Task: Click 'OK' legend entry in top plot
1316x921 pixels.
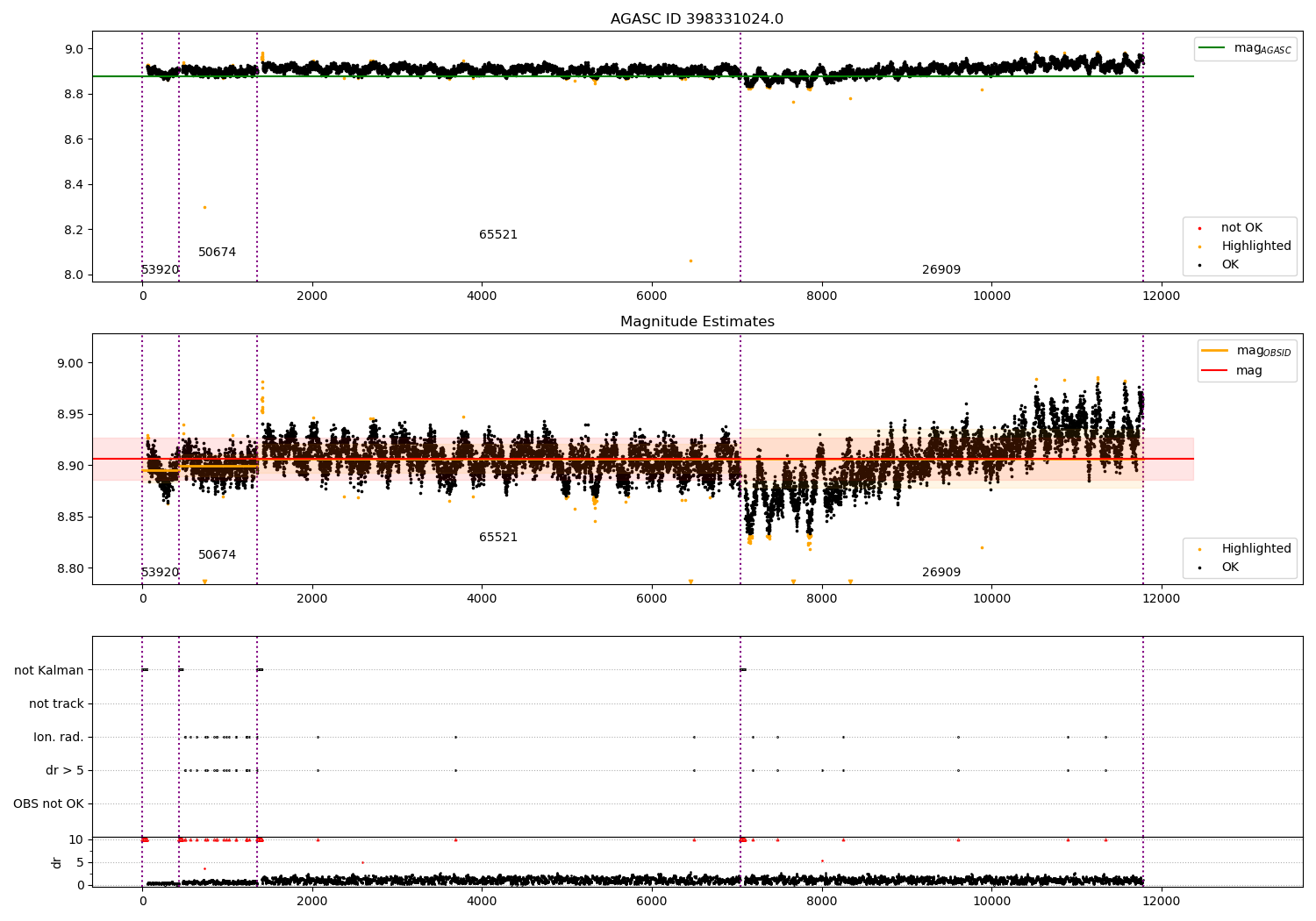Action: coord(1219,265)
